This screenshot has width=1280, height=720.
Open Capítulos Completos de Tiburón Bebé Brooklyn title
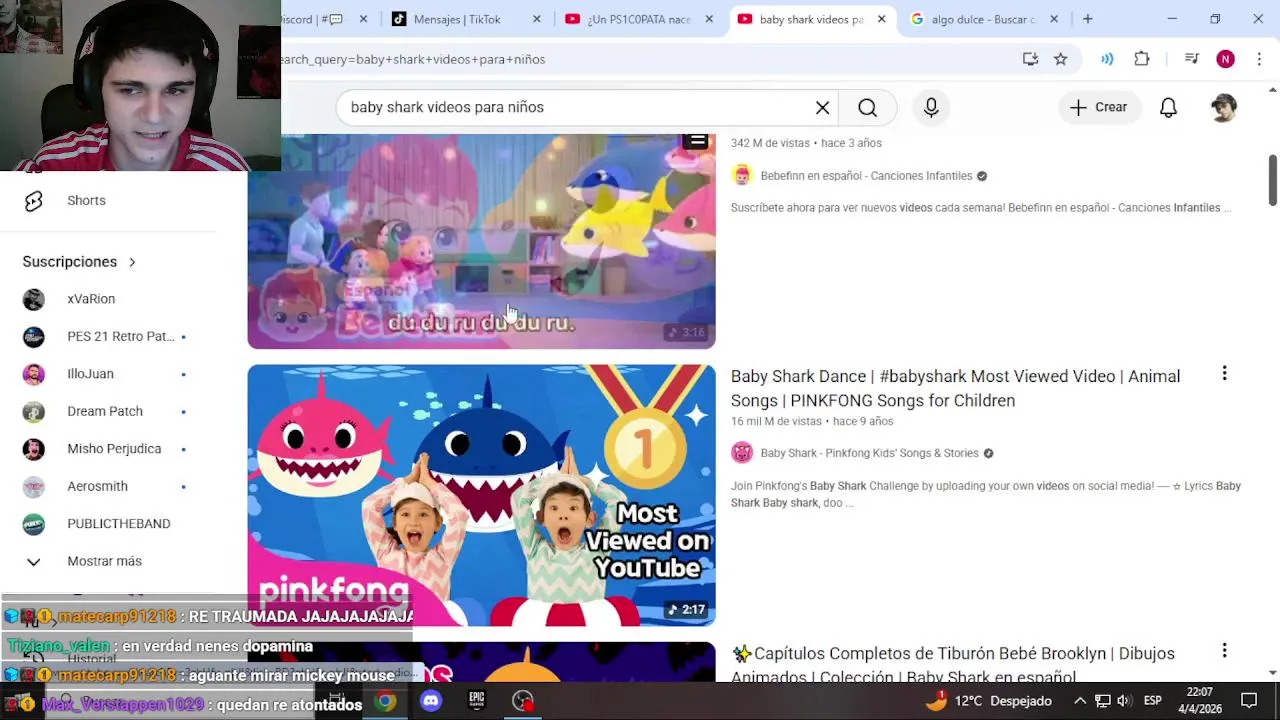pyautogui.click(x=953, y=665)
